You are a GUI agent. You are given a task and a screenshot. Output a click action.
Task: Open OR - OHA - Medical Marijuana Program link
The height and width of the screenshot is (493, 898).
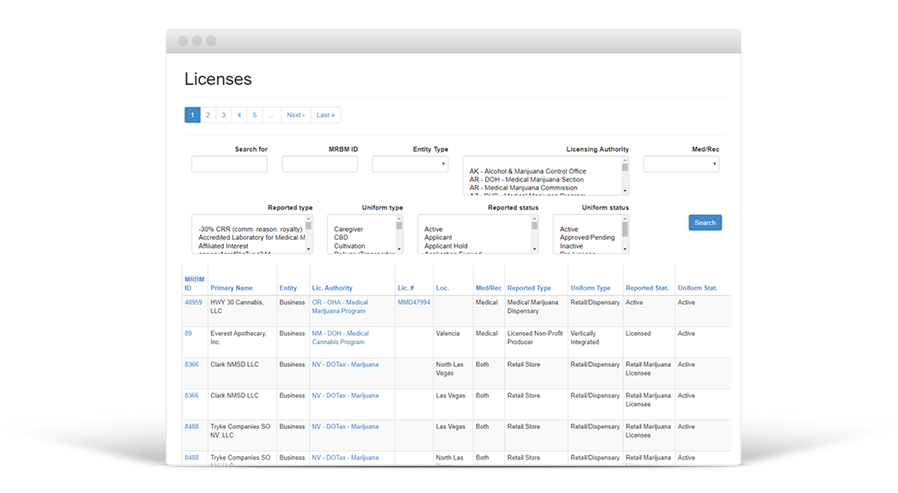(x=340, y=307)
